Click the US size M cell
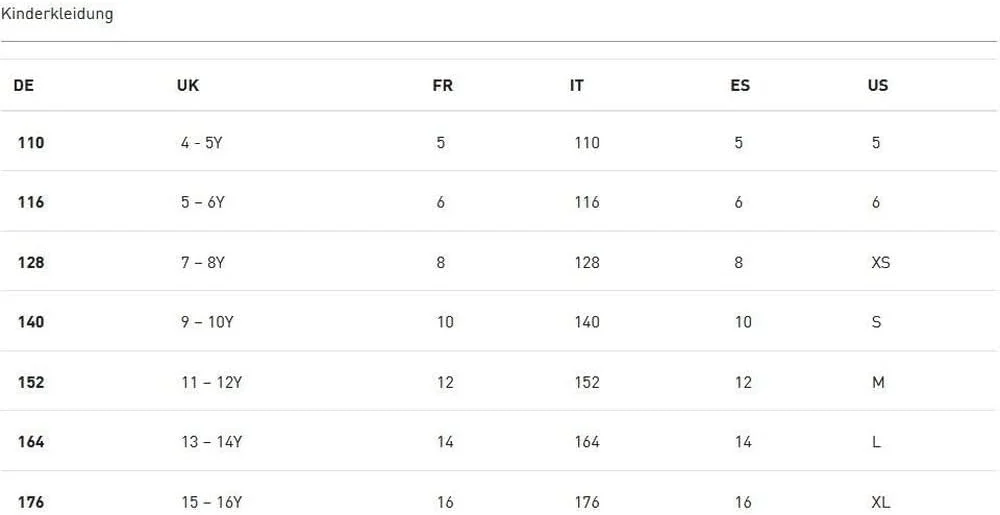The height and width of the screenshot is (515, 1000). [x=878, y=382]
